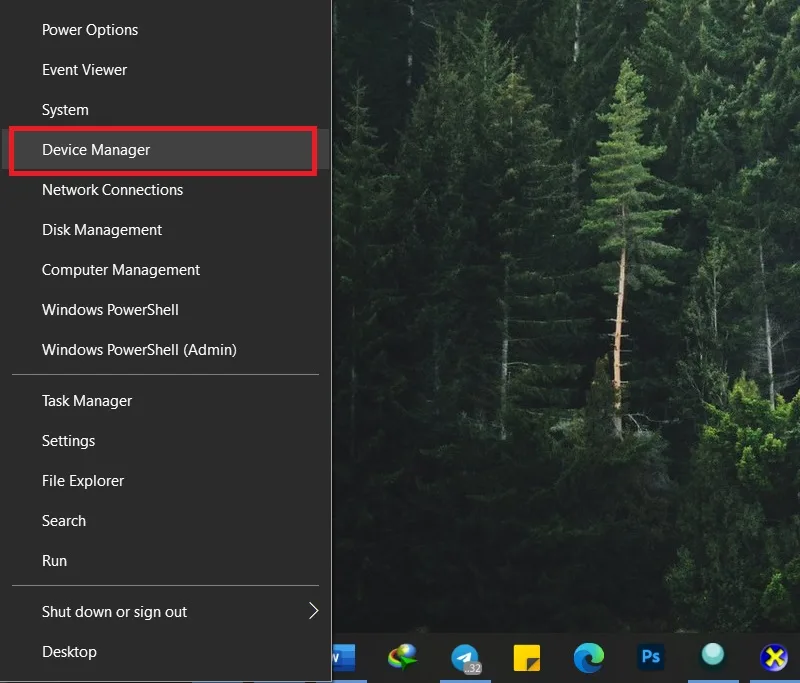This screenshot has height=683, width=800.
Task: Select the System menu entry
Action: pos(166,110)
